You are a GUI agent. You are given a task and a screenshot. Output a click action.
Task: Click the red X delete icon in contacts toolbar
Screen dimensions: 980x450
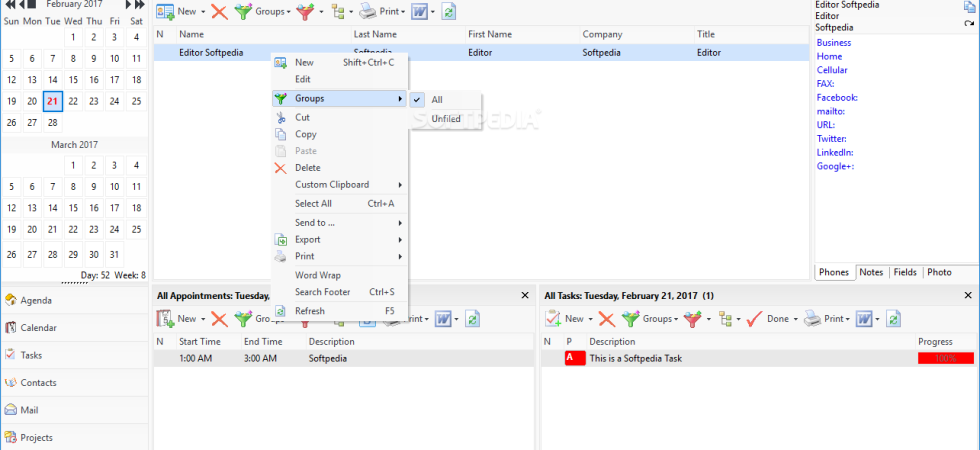[219, 11]
